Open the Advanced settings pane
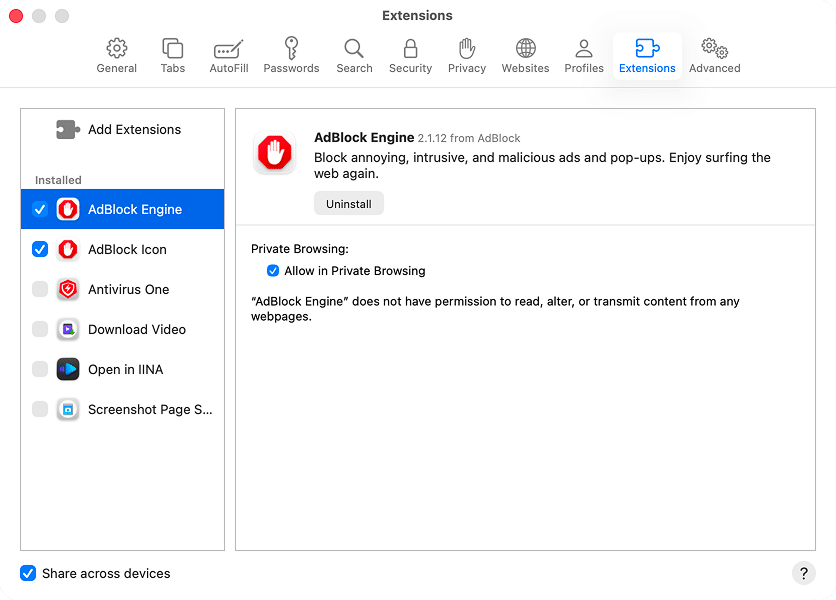Viewport: 836px width, 600px height. tap(714, 55)
